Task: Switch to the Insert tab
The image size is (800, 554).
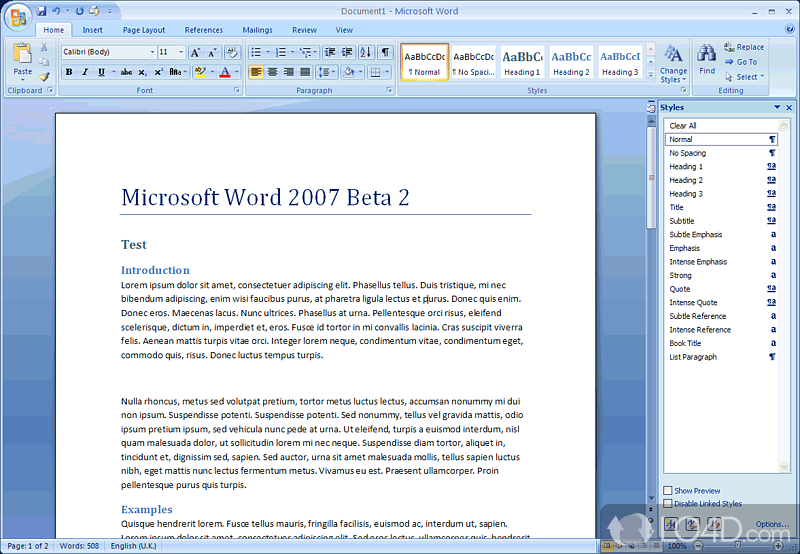Action: tap(92, 30)
